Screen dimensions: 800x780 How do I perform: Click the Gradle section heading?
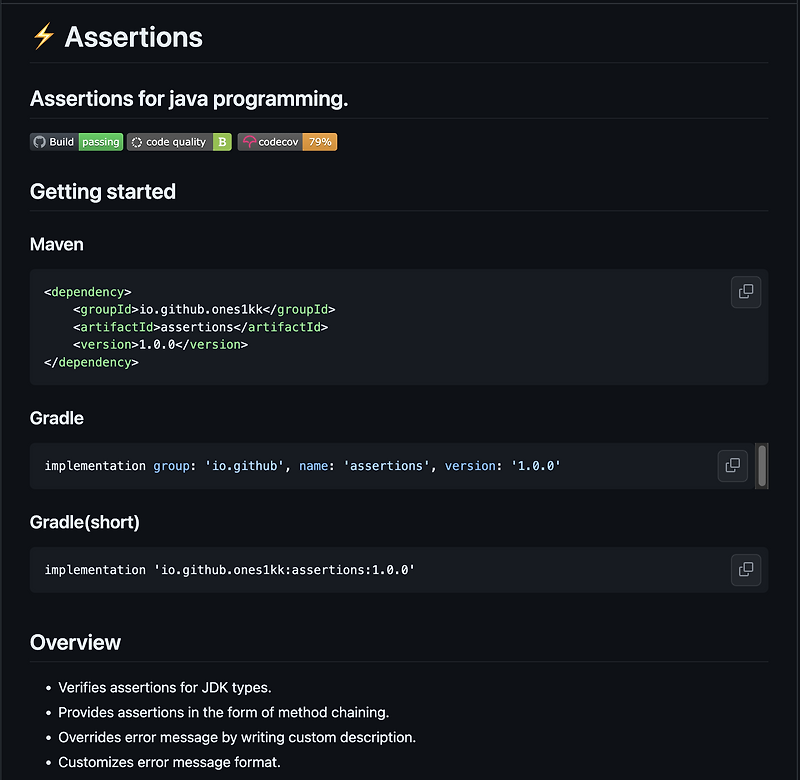(56, 418)
